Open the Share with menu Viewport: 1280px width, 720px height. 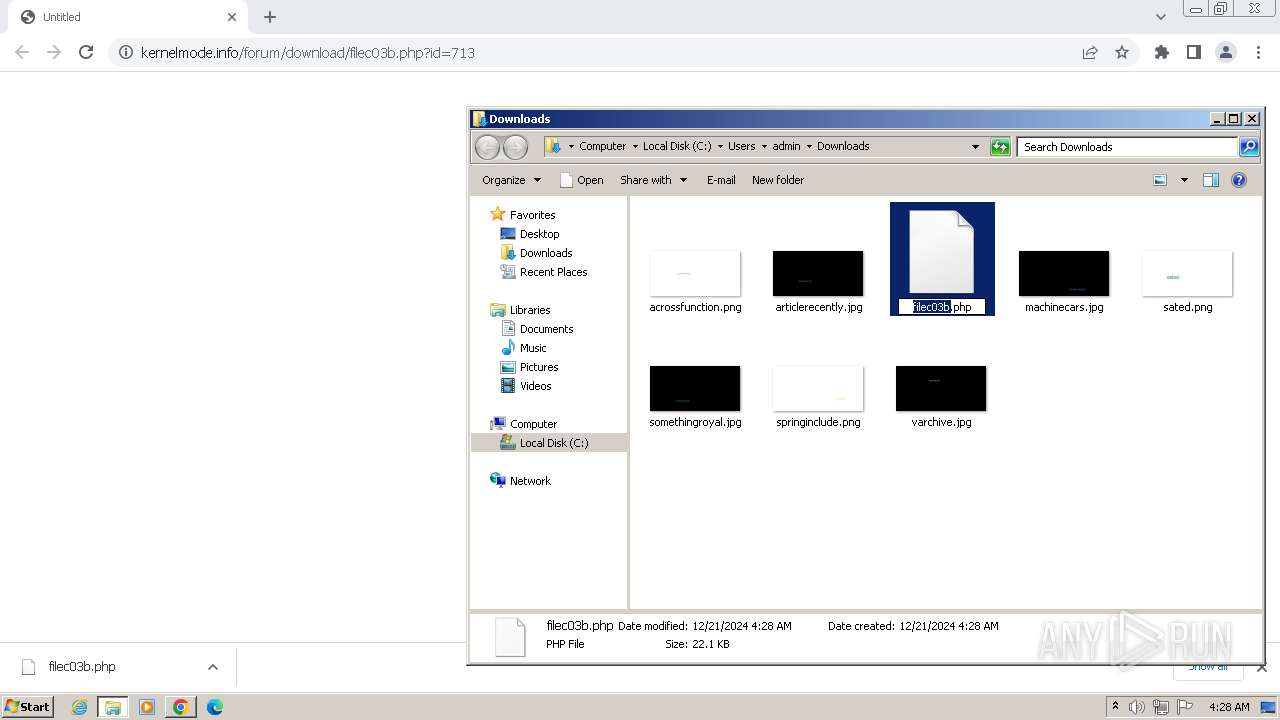point(654,180)
